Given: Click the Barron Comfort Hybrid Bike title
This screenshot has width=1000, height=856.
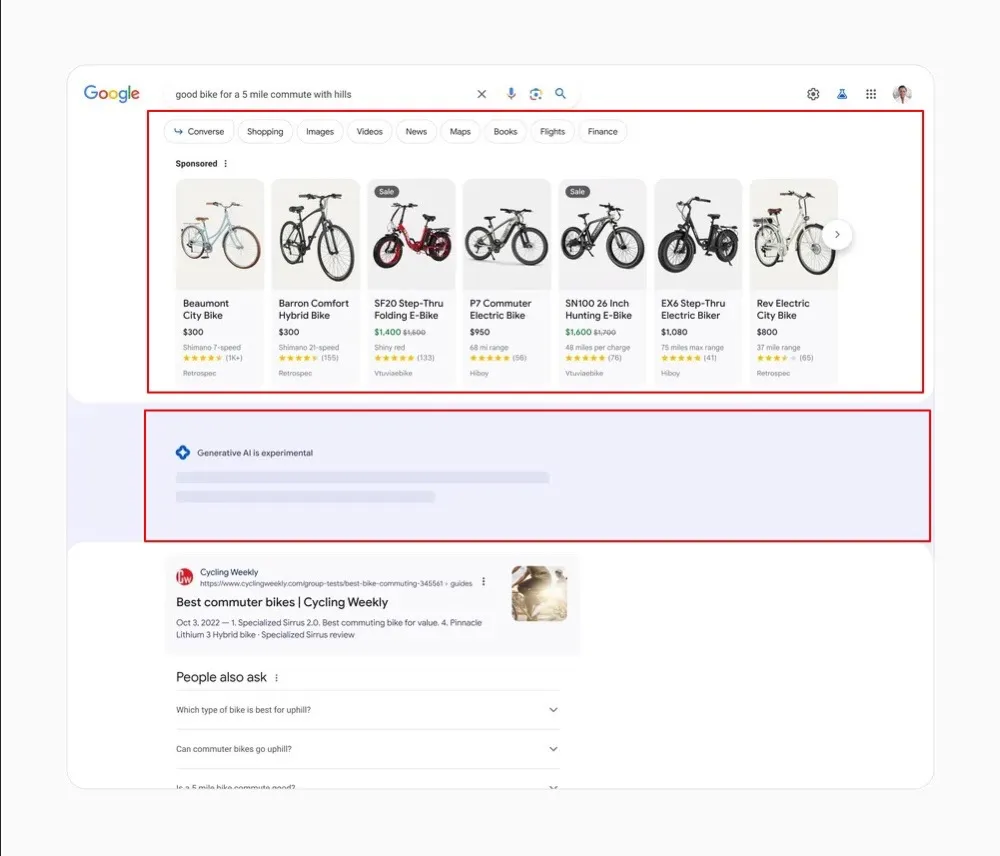Looking at the screenshot, I should (313, 309).
